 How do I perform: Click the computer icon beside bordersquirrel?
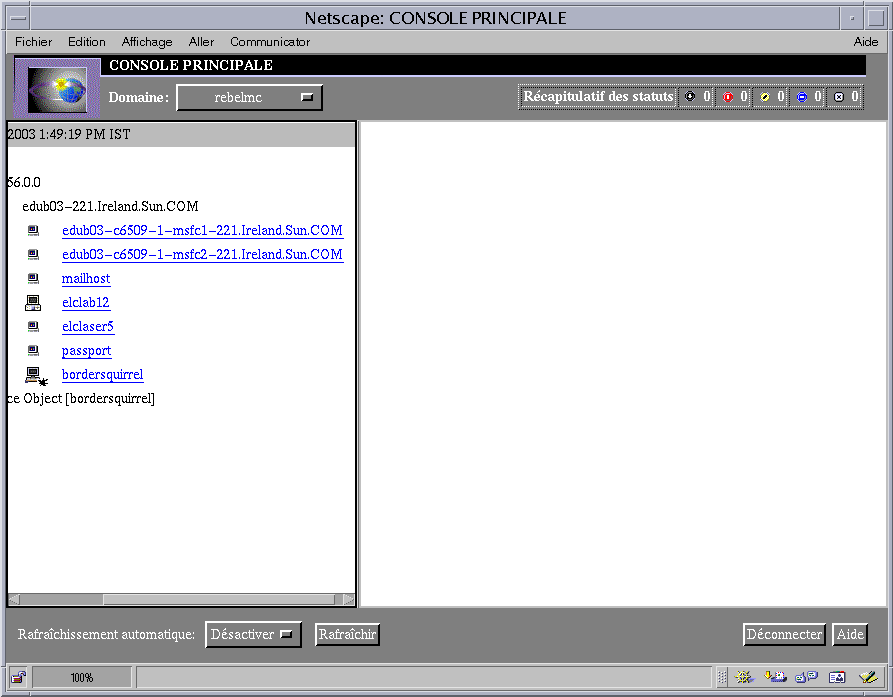pos(36,376)
